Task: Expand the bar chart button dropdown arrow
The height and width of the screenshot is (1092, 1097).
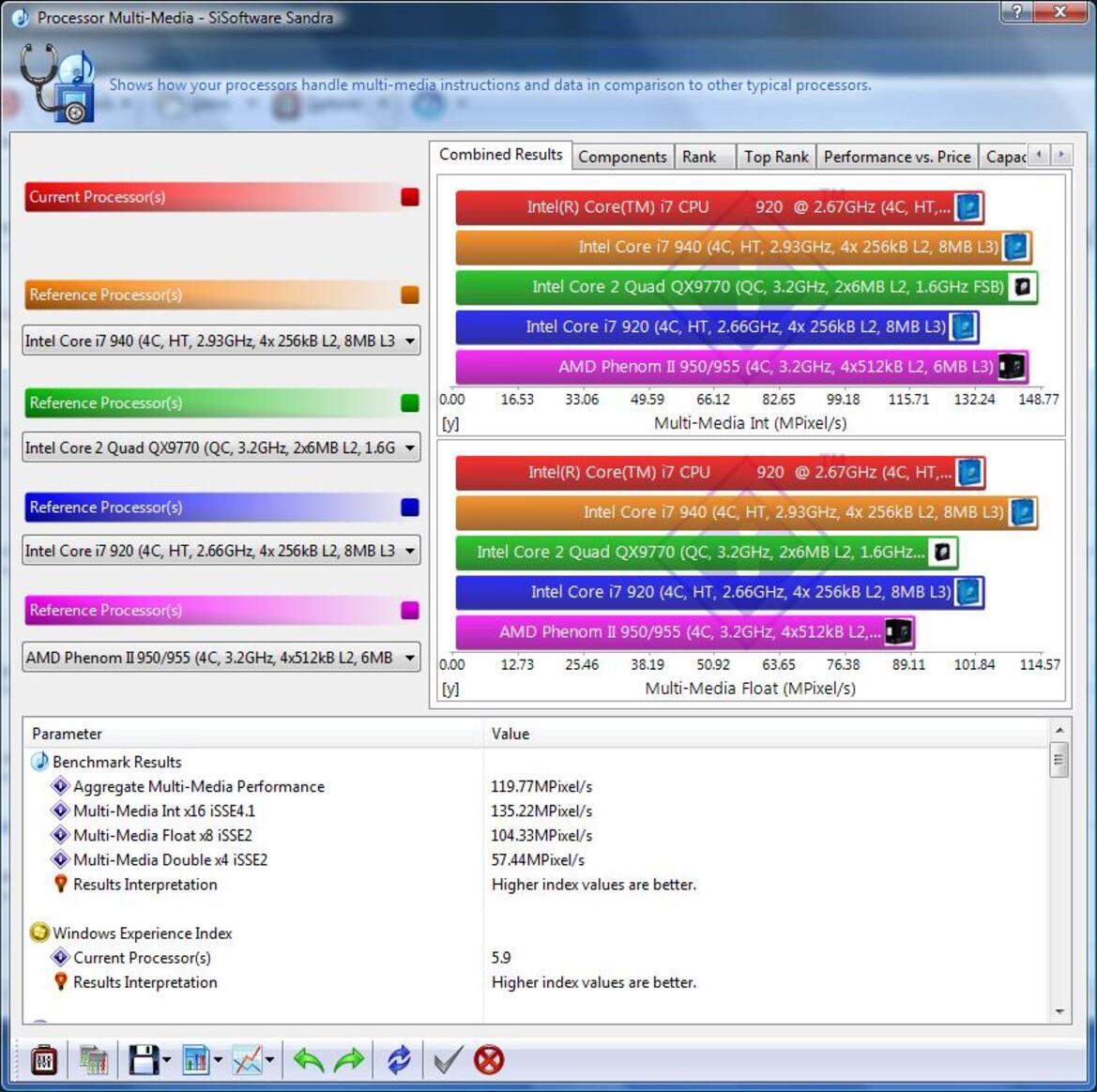Action: [x=219, y=1060]
